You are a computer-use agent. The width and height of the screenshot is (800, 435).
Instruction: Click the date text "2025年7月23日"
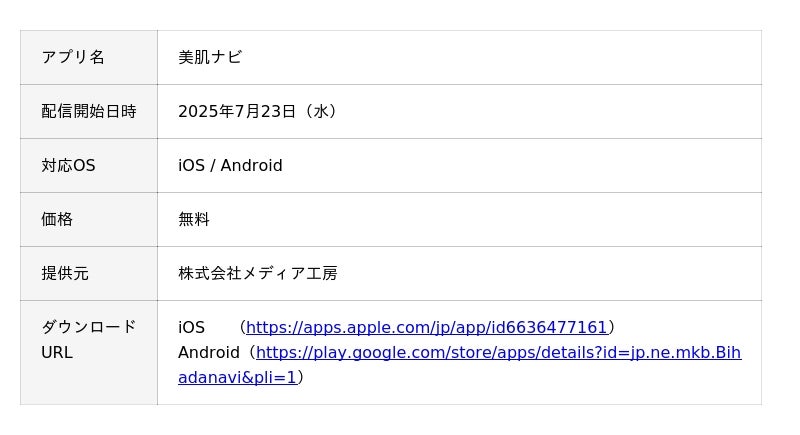point(237,111)
